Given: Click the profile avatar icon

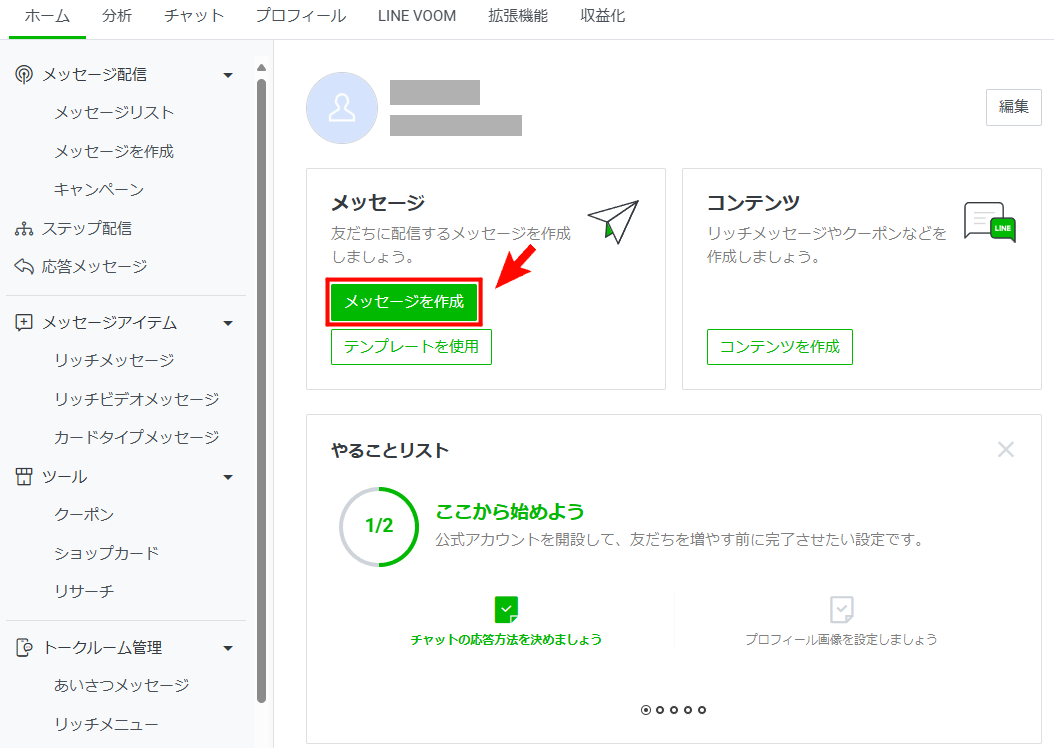Looking at the screenshot, I should click(x=342, y=108).
